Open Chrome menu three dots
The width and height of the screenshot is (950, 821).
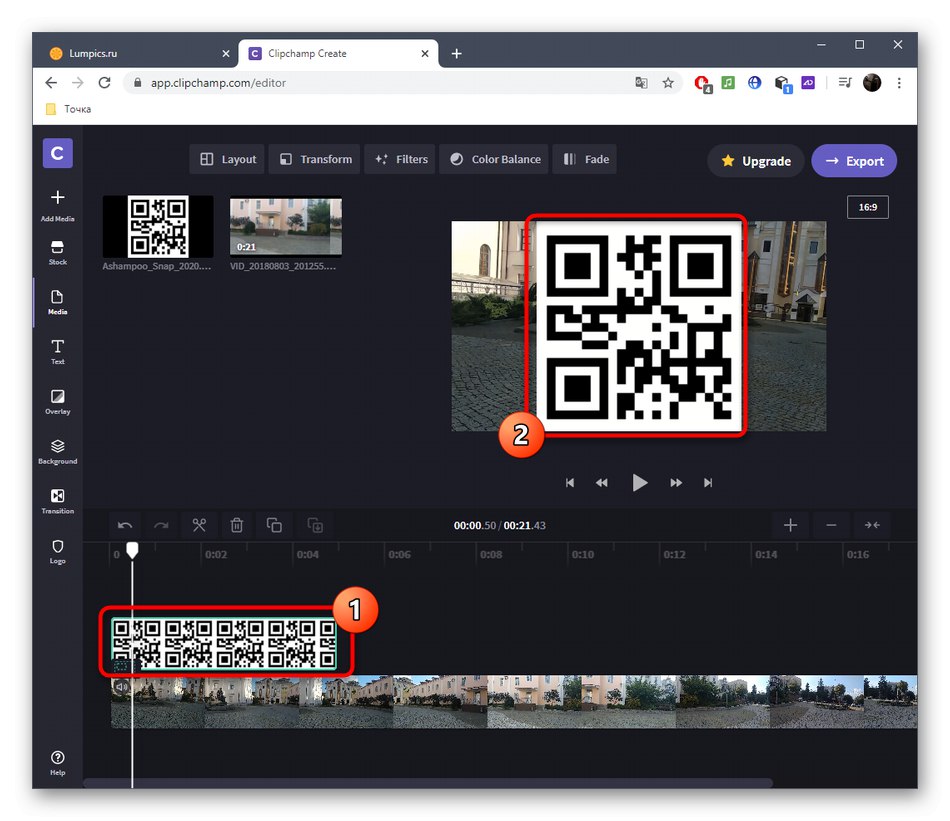899,83
